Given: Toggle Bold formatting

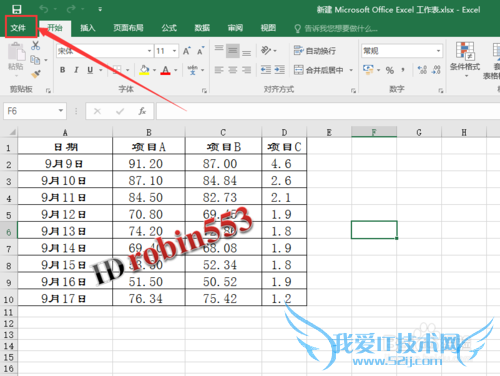Looking at the screenshot, I should (62, 70).
